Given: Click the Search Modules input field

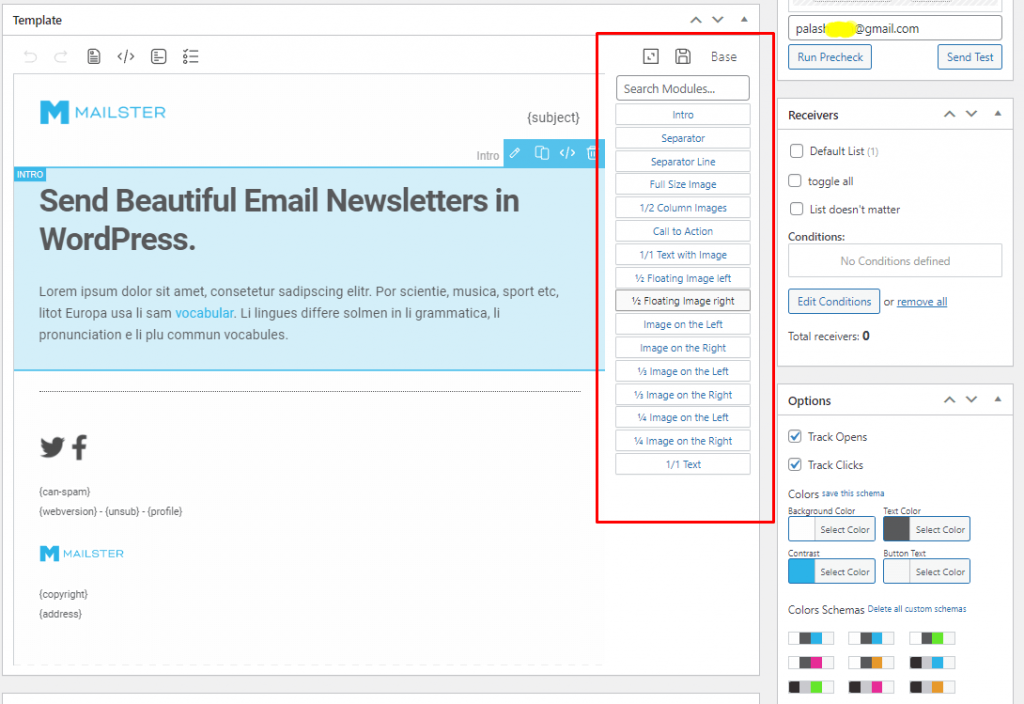Looking at the screenshot, I should tap(682, 88).
